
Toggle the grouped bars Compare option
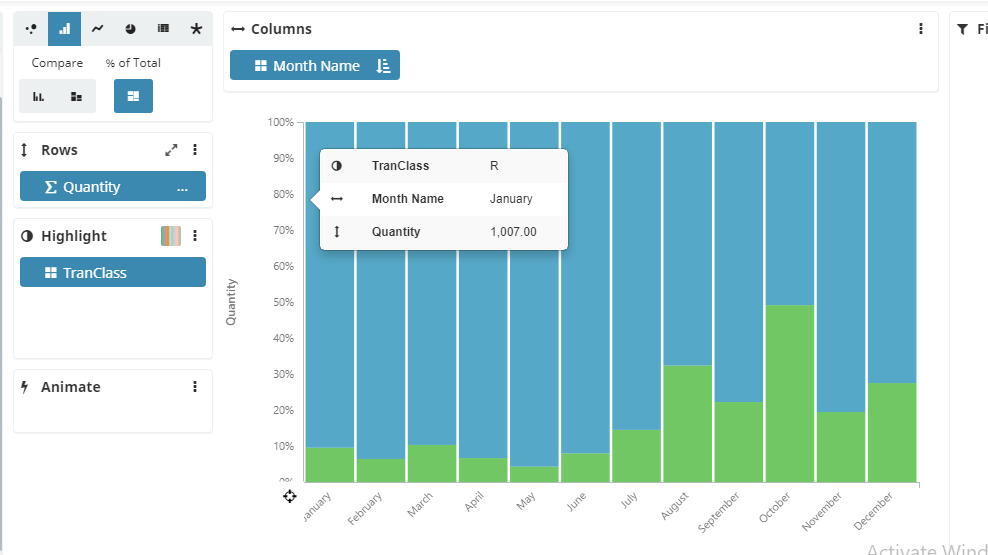[39, 96]
